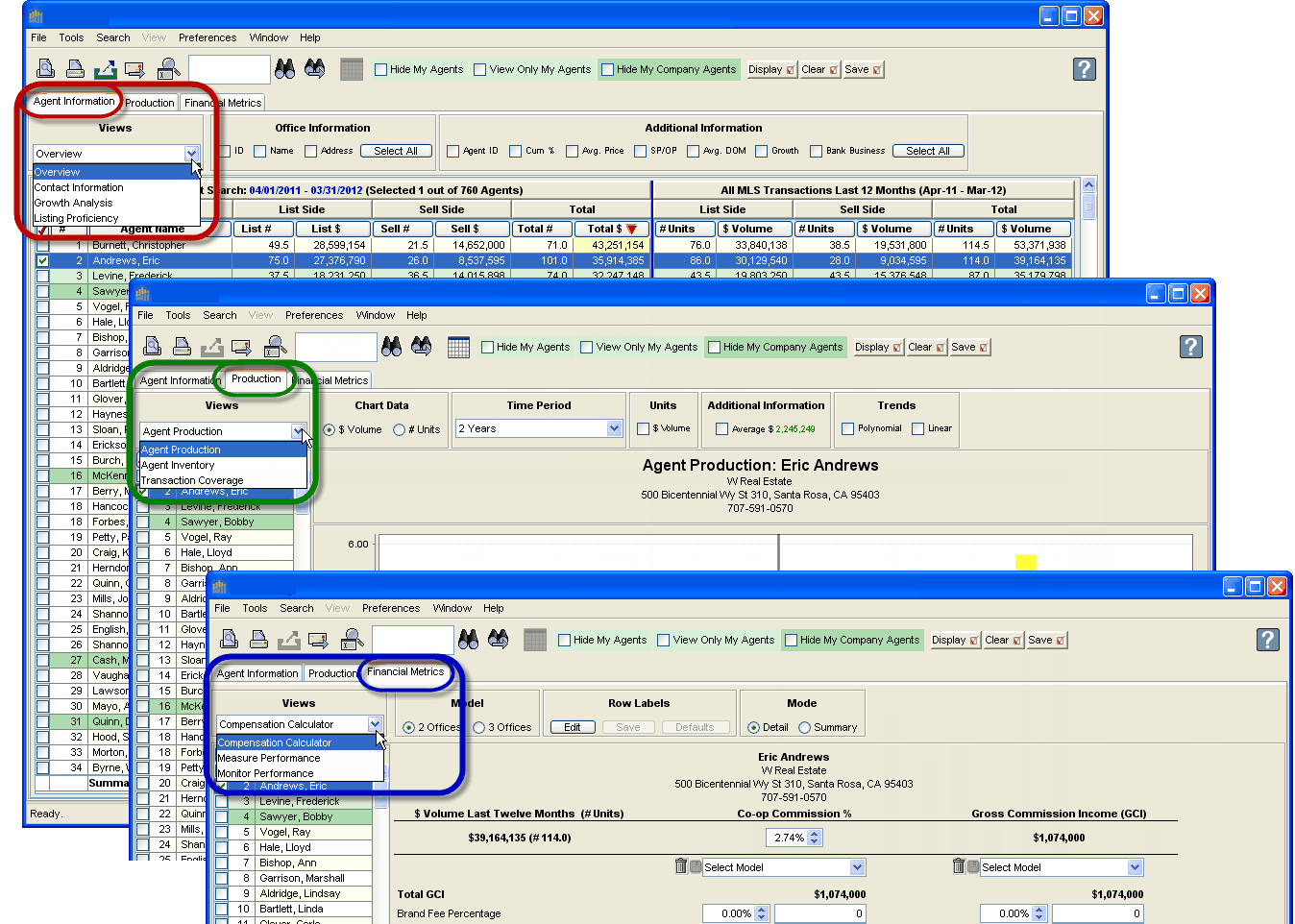The height and width of the screenshot is (924, 1295).
Task: Click search agent magnifier icon in Production window
Action: tap(275, 346)
